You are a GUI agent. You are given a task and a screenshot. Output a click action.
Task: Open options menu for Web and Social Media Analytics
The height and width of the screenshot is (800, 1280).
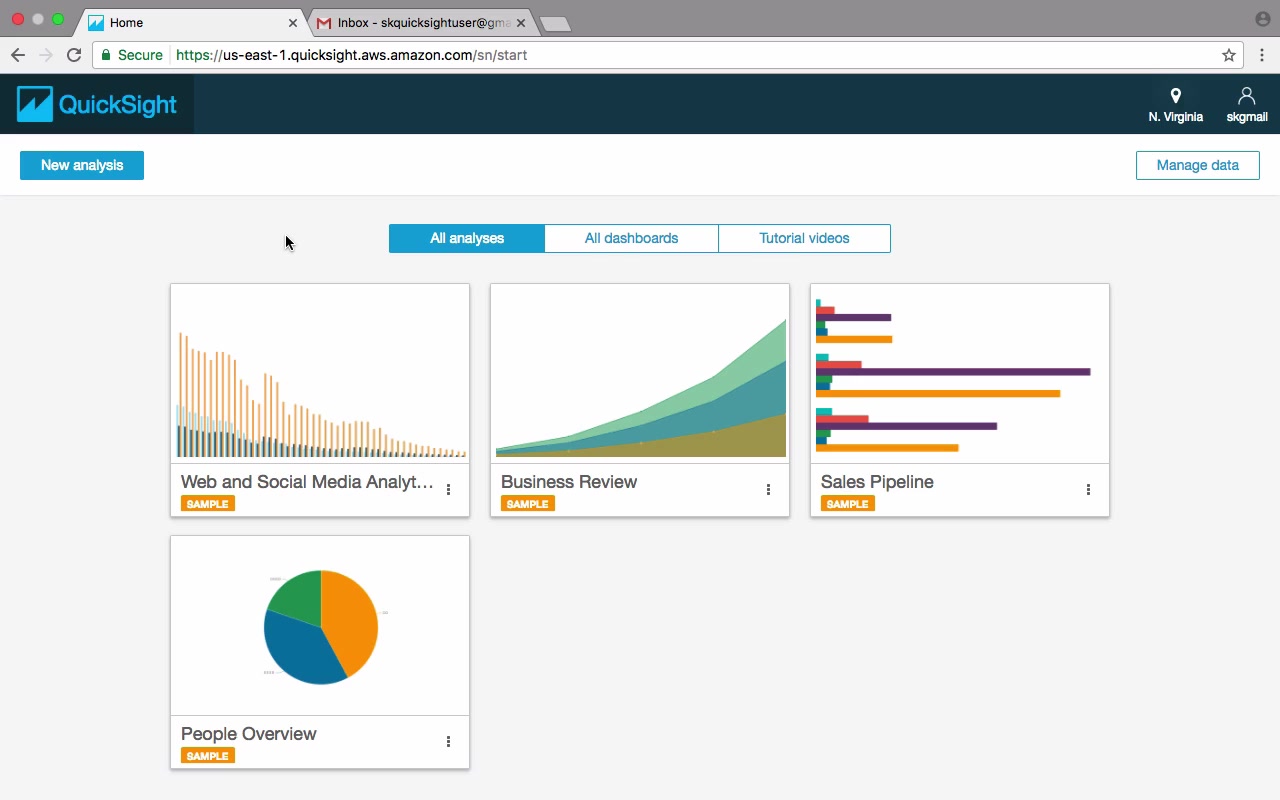coord(448,490)
